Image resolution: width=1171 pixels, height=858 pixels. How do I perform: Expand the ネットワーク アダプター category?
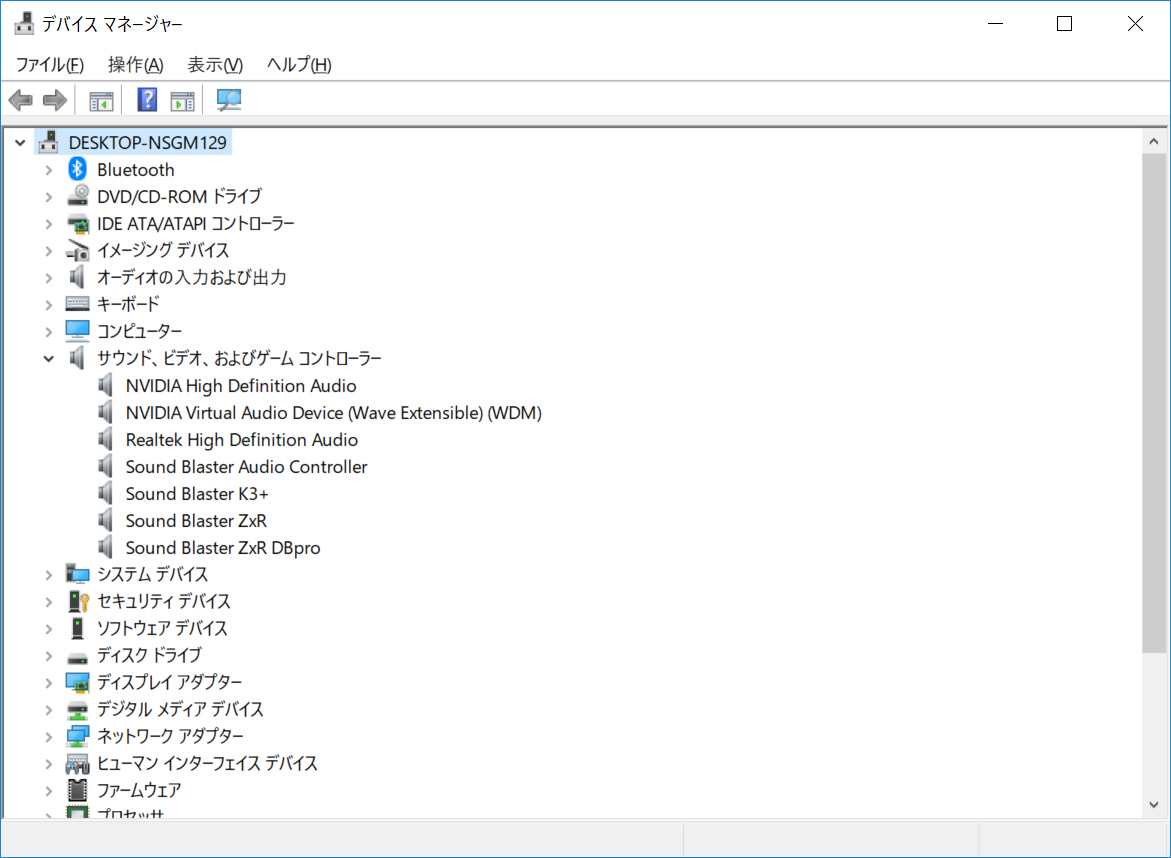pyautogui.click(x=49, y=737)
